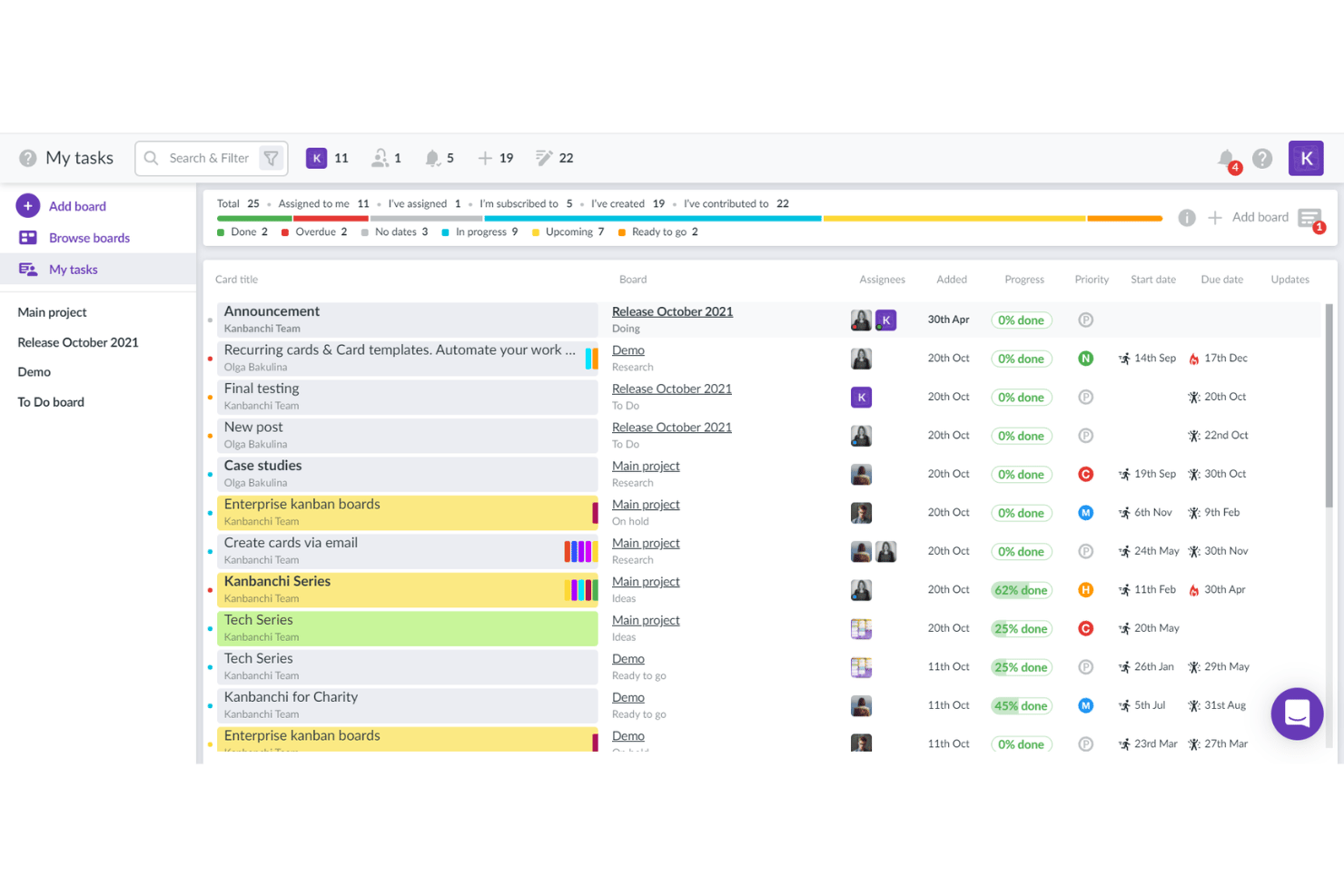Click the help icon beside My tasks title
This screenshot has height=896, width=1344.
tap(28, 158)
